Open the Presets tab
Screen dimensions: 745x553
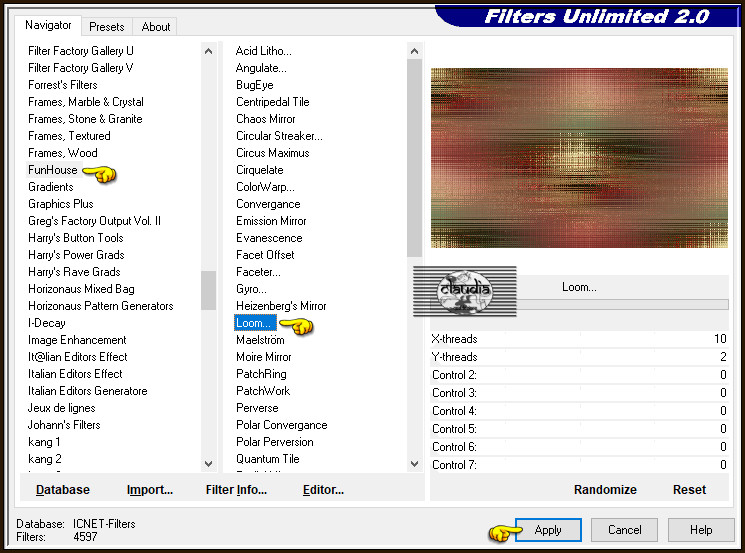[x=106, y=27]
